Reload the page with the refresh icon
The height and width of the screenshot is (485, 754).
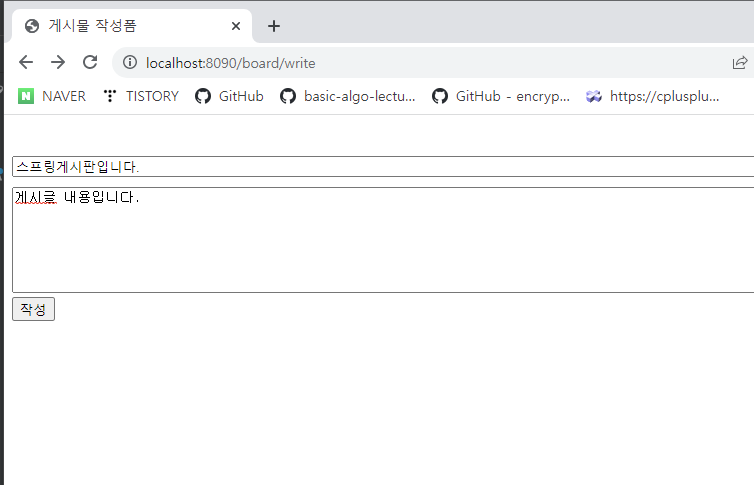pos(90,62)
